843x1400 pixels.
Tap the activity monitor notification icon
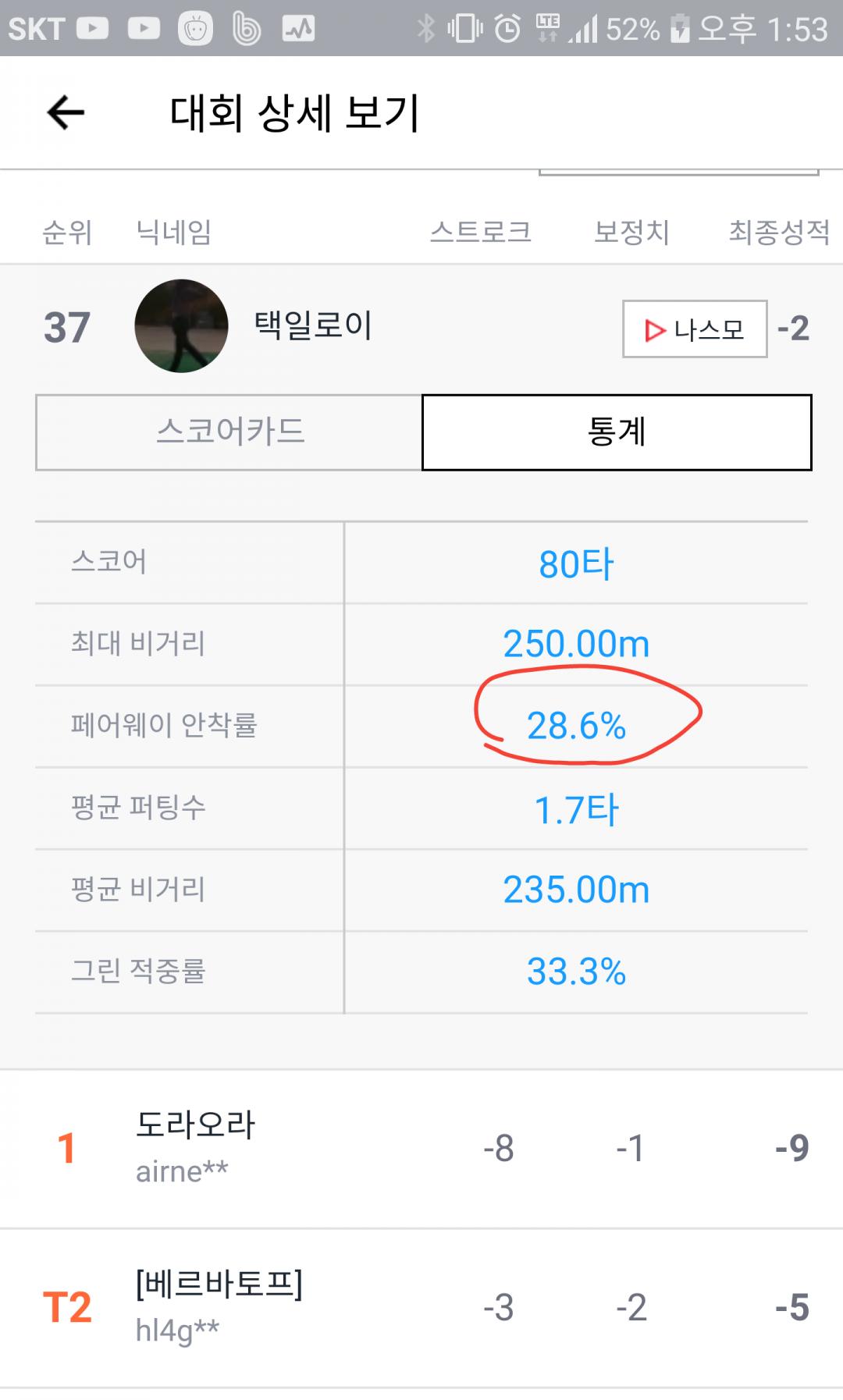click(298, 30)
